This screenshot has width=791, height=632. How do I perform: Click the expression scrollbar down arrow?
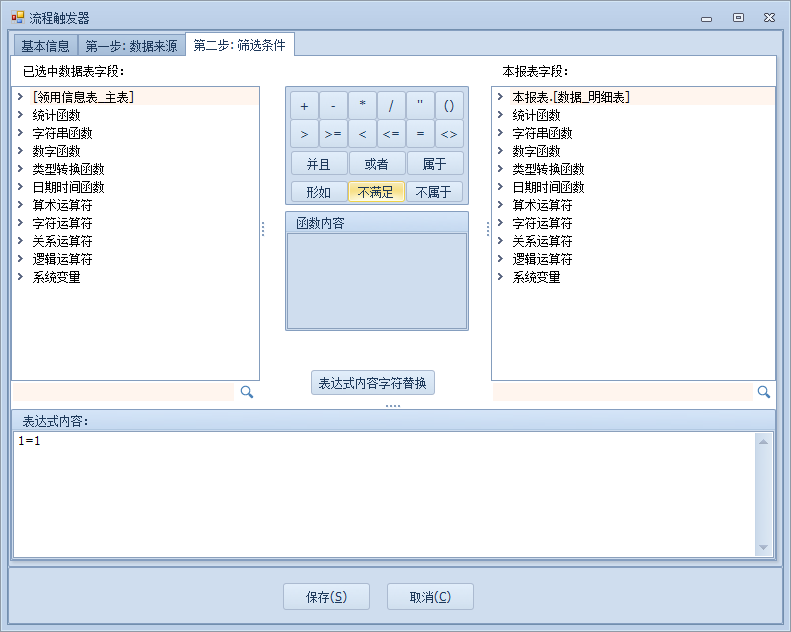coord(764,547)
